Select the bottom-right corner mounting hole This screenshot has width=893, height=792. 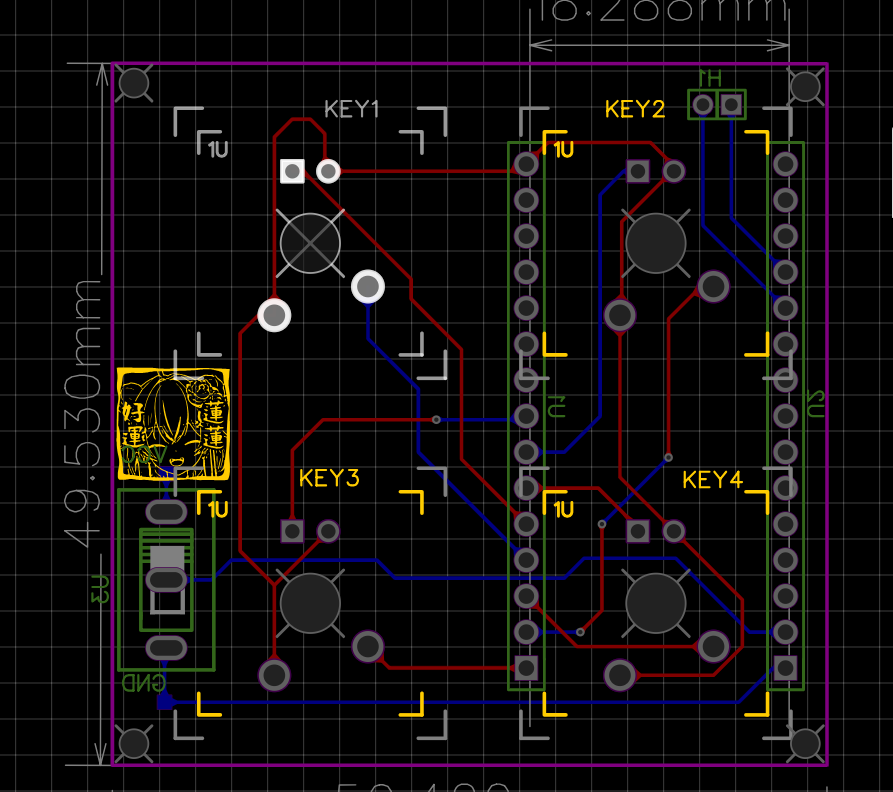806,743
